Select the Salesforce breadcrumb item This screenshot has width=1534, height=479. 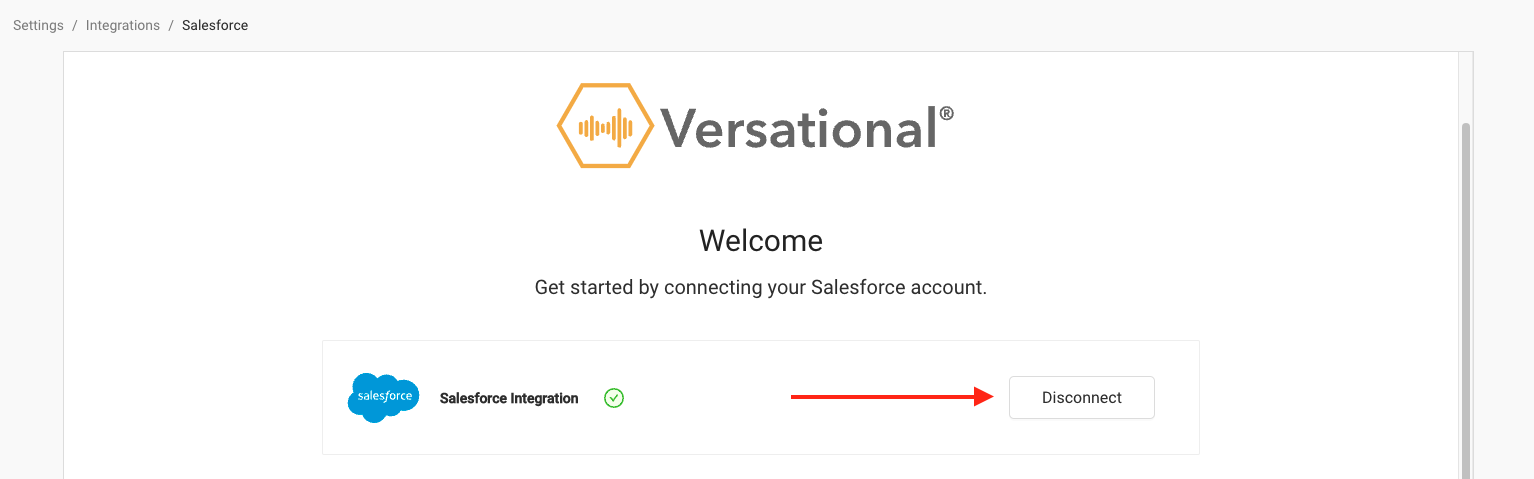(x=215, y=25)
